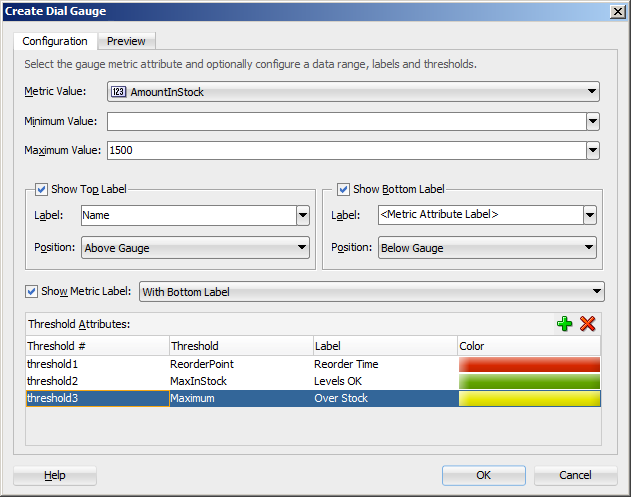
Task: Click the top Label field containing Name
Action: tap(189, 215)
